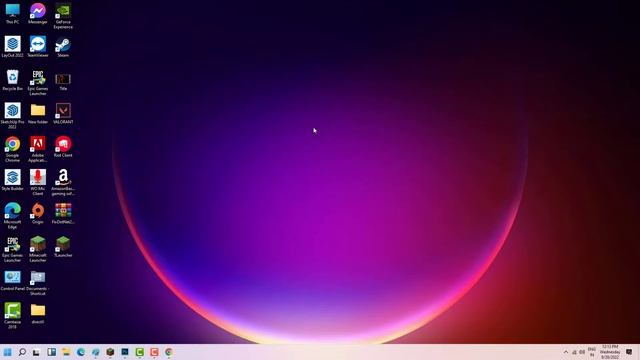Select Epic Games Launcher beside Minecraft Launcher
The height and width of the screenshot is (360, 640).
click(12, 249)
